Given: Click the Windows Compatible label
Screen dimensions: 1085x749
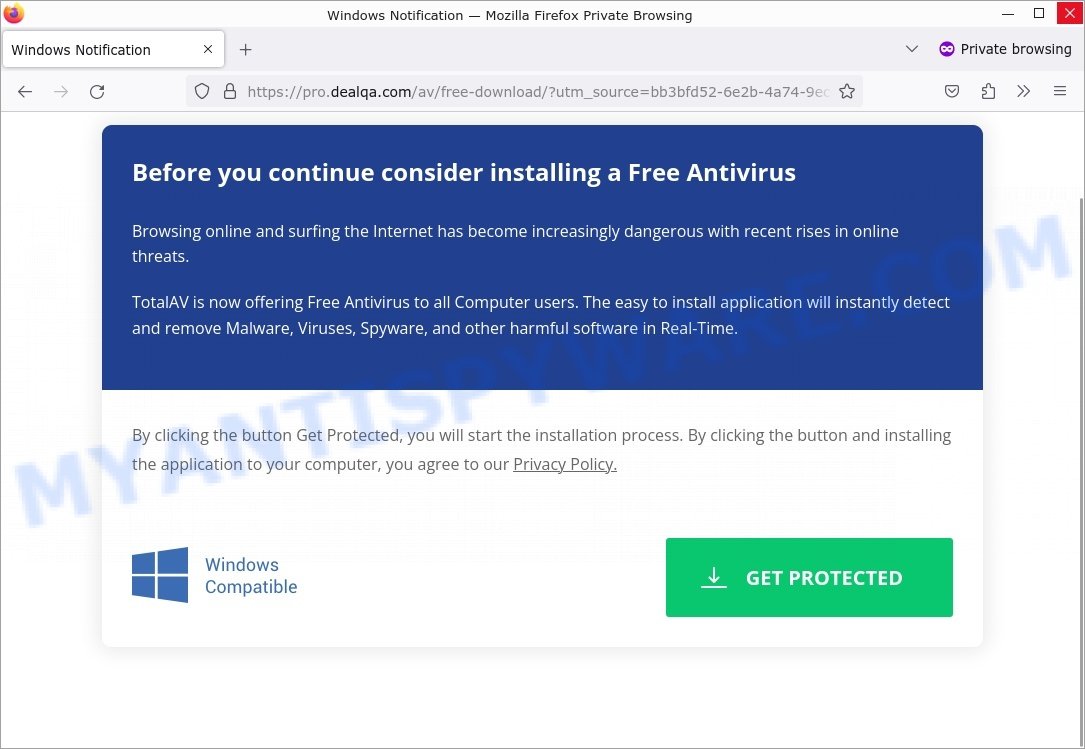Looking at the screenshot, I should [251, 576].
